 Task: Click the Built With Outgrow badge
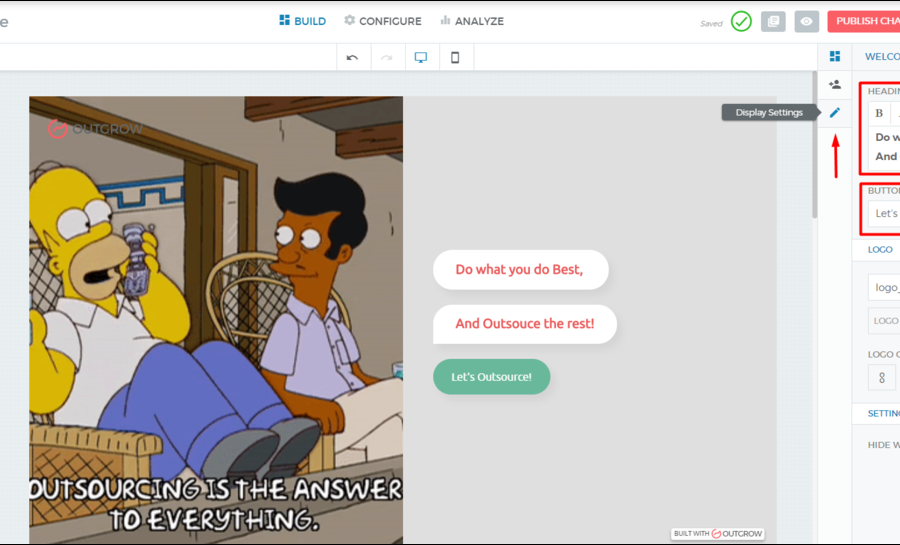tap(717, 534)
